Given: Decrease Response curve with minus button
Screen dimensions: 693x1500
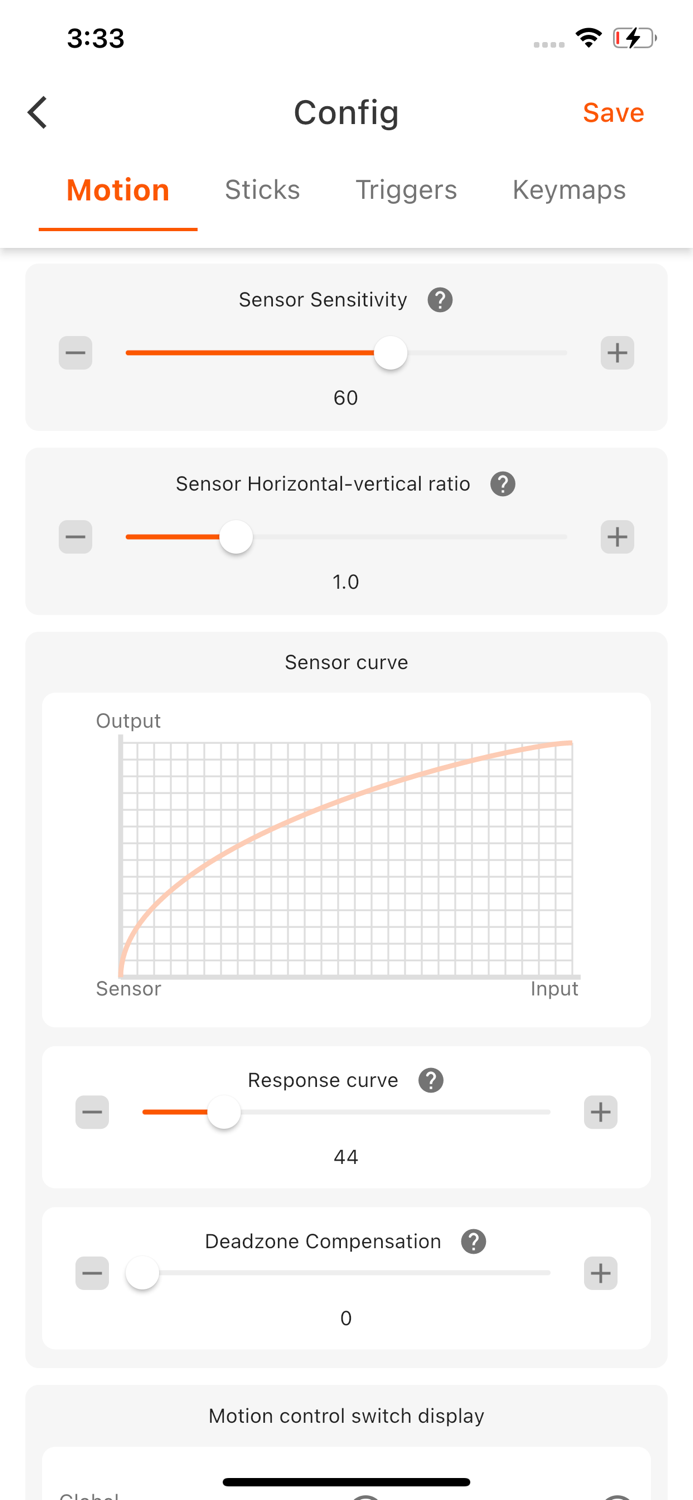Looking at the screenshot, I should [x=93, y=1112].
